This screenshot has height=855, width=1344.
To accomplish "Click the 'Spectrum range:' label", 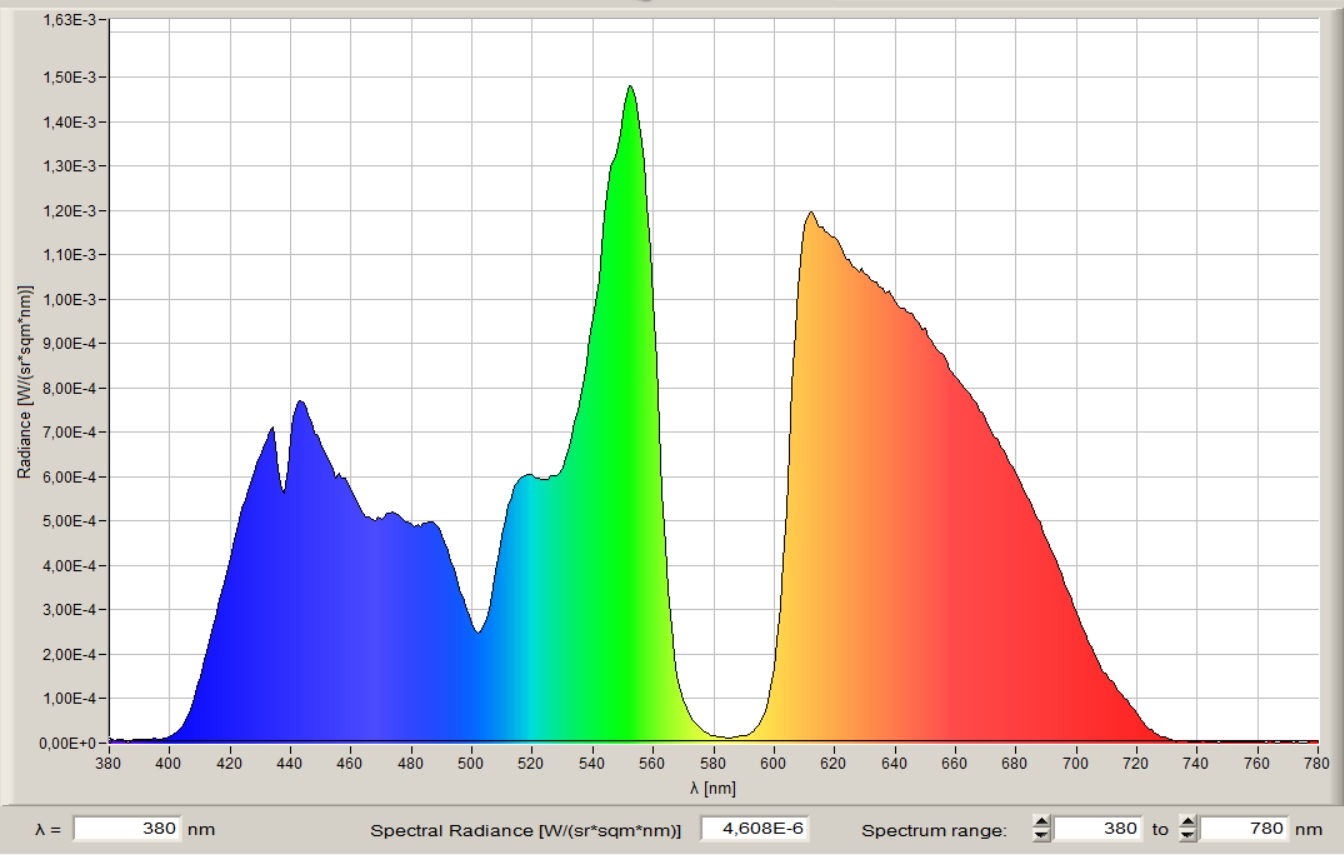I will coord(933,830).
